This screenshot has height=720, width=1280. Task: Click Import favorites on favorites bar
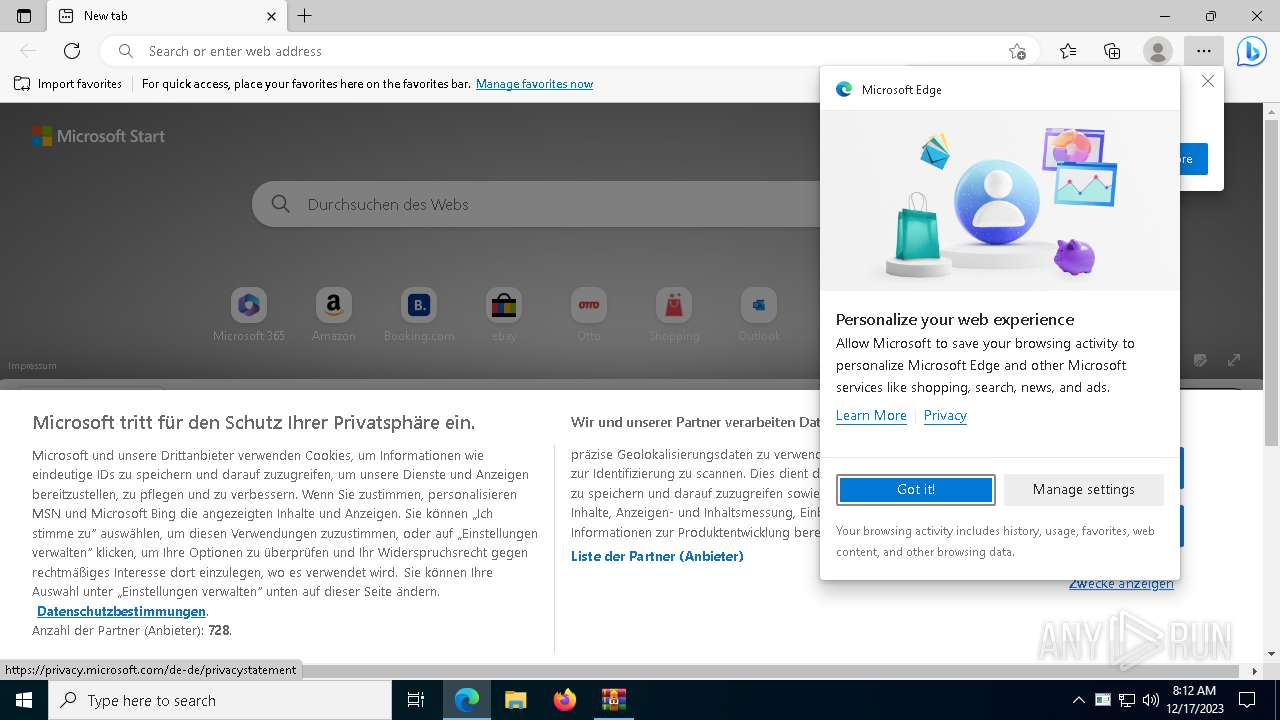pyautogui.click(x=68, y=84)
